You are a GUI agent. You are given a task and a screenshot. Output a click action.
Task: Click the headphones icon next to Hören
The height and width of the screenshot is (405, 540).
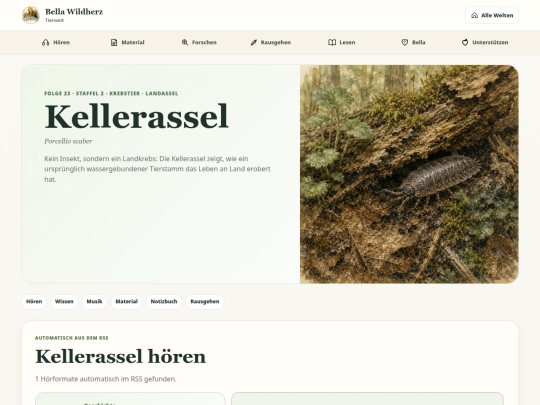tap(45, 42)
